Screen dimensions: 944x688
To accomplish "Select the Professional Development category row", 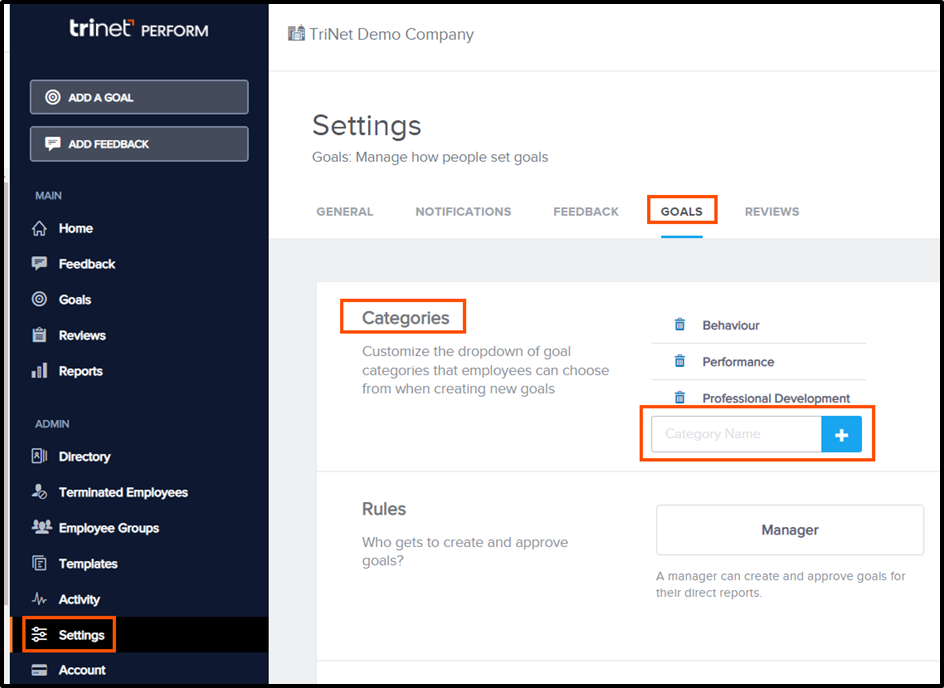I will (759, 398).
